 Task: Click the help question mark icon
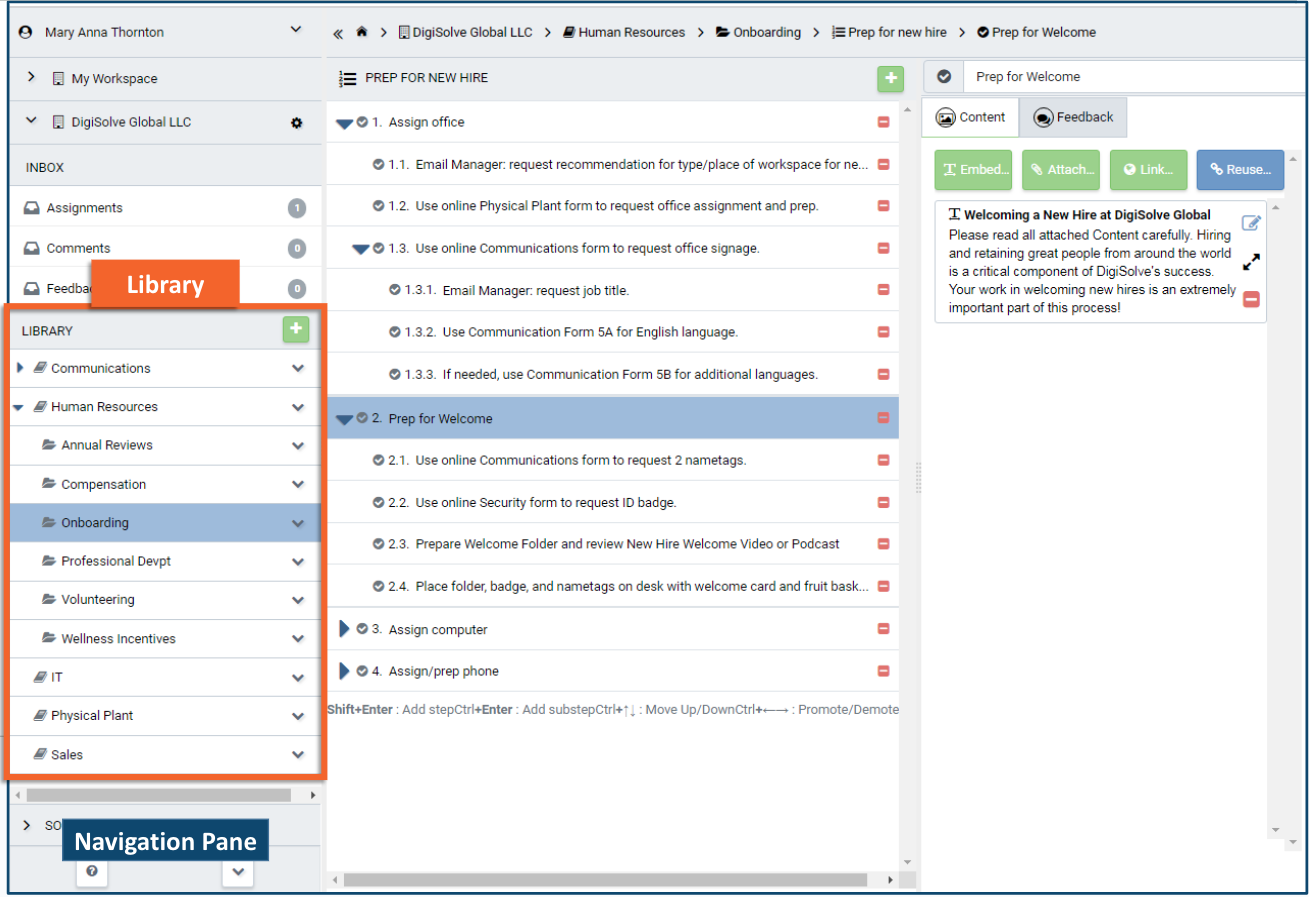point(92,871)
